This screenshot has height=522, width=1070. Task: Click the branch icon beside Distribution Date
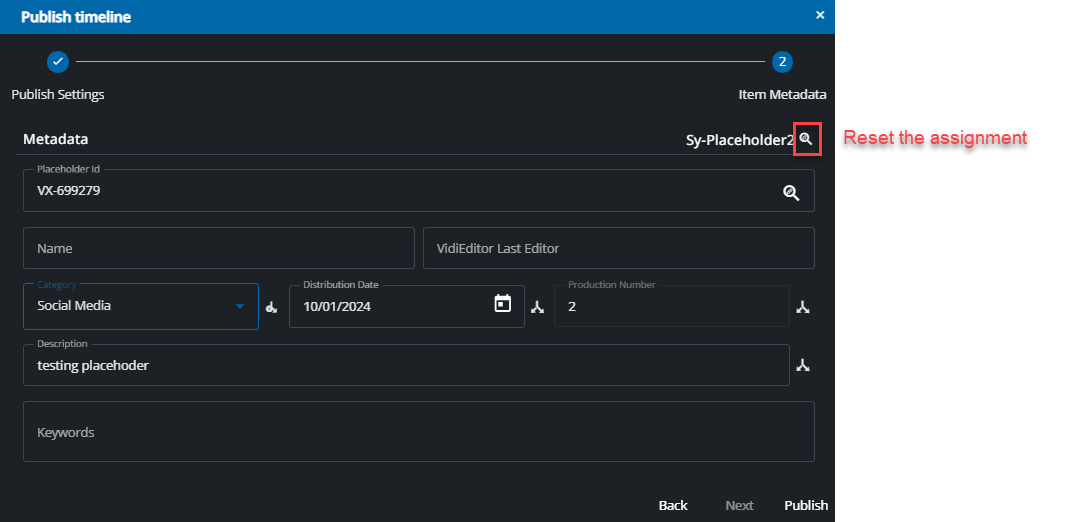[x=537, y=308]
